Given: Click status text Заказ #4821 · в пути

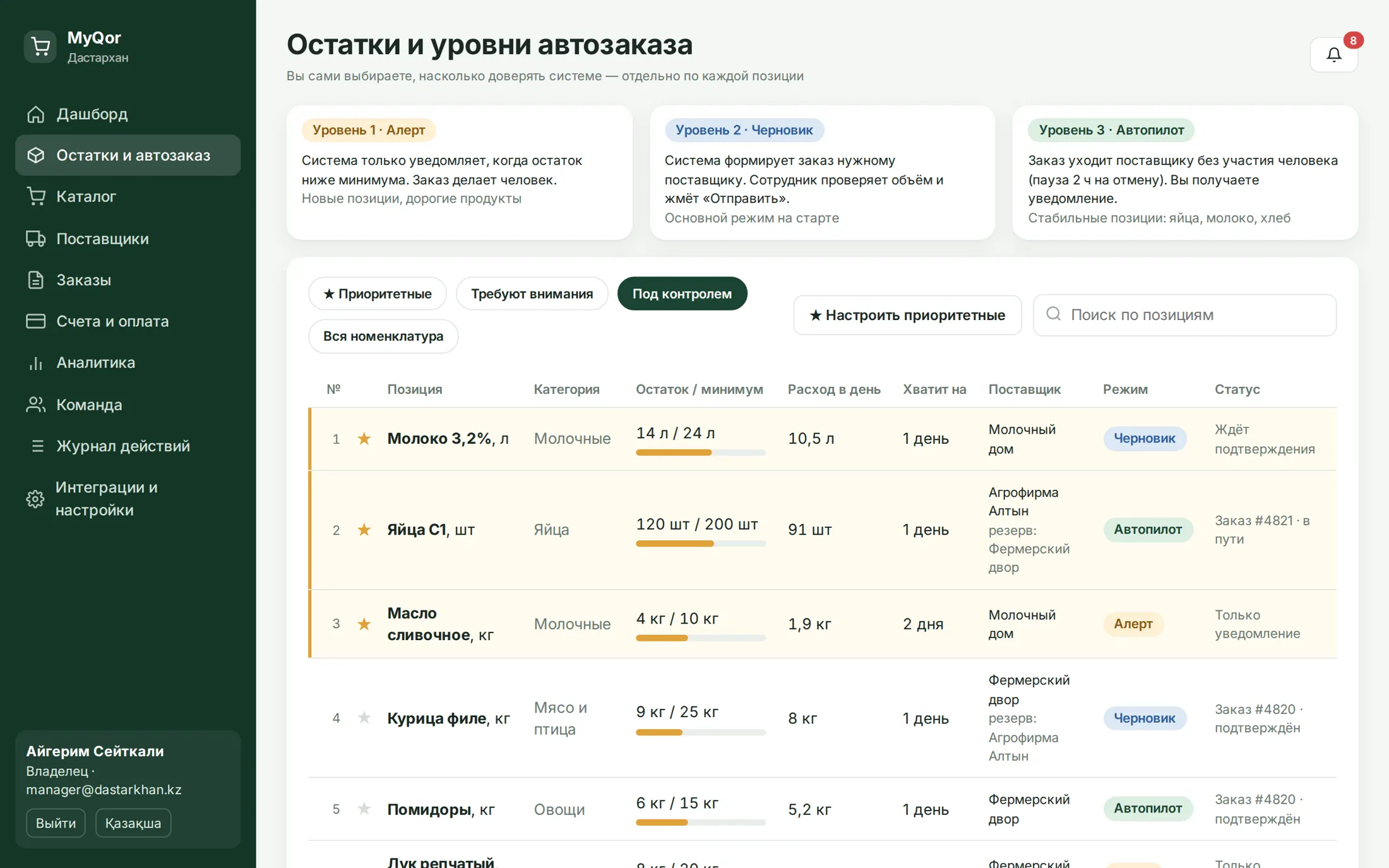Looking at the screenshot, I should tap(1261, 530).
